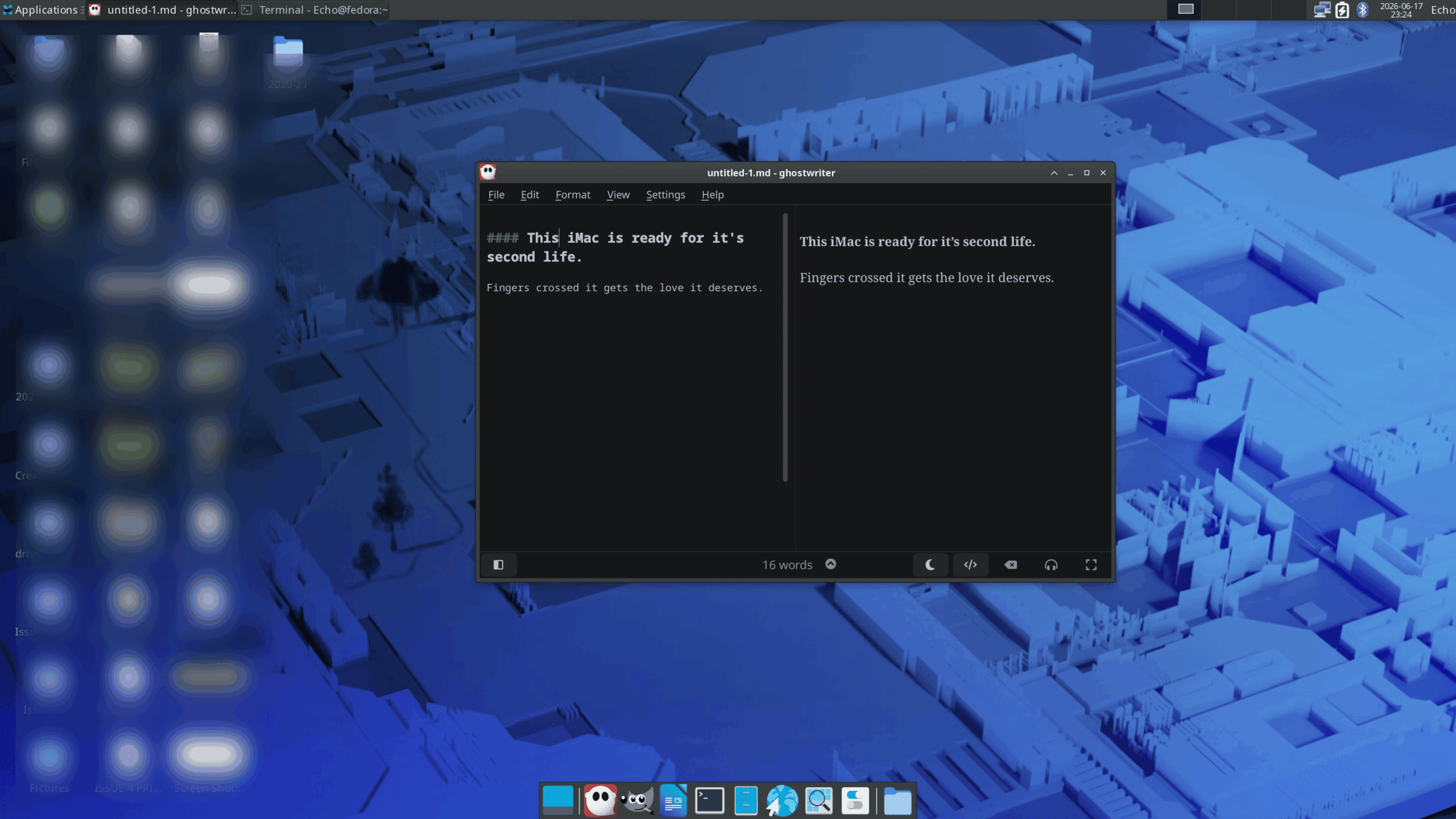Enable Hemingway mode backspace icon
1456x819 pixels.
(1011, 565)
